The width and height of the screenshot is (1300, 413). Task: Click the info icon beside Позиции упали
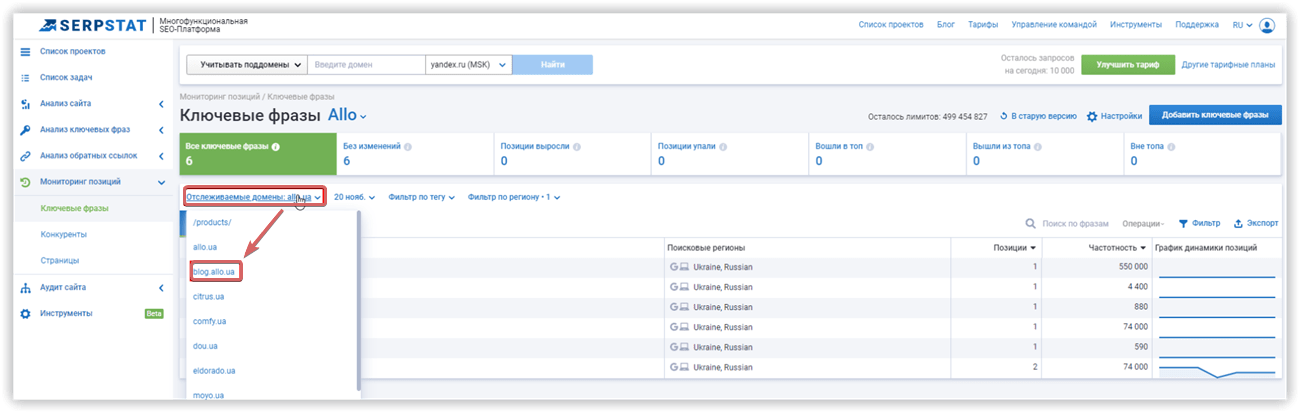723,146
